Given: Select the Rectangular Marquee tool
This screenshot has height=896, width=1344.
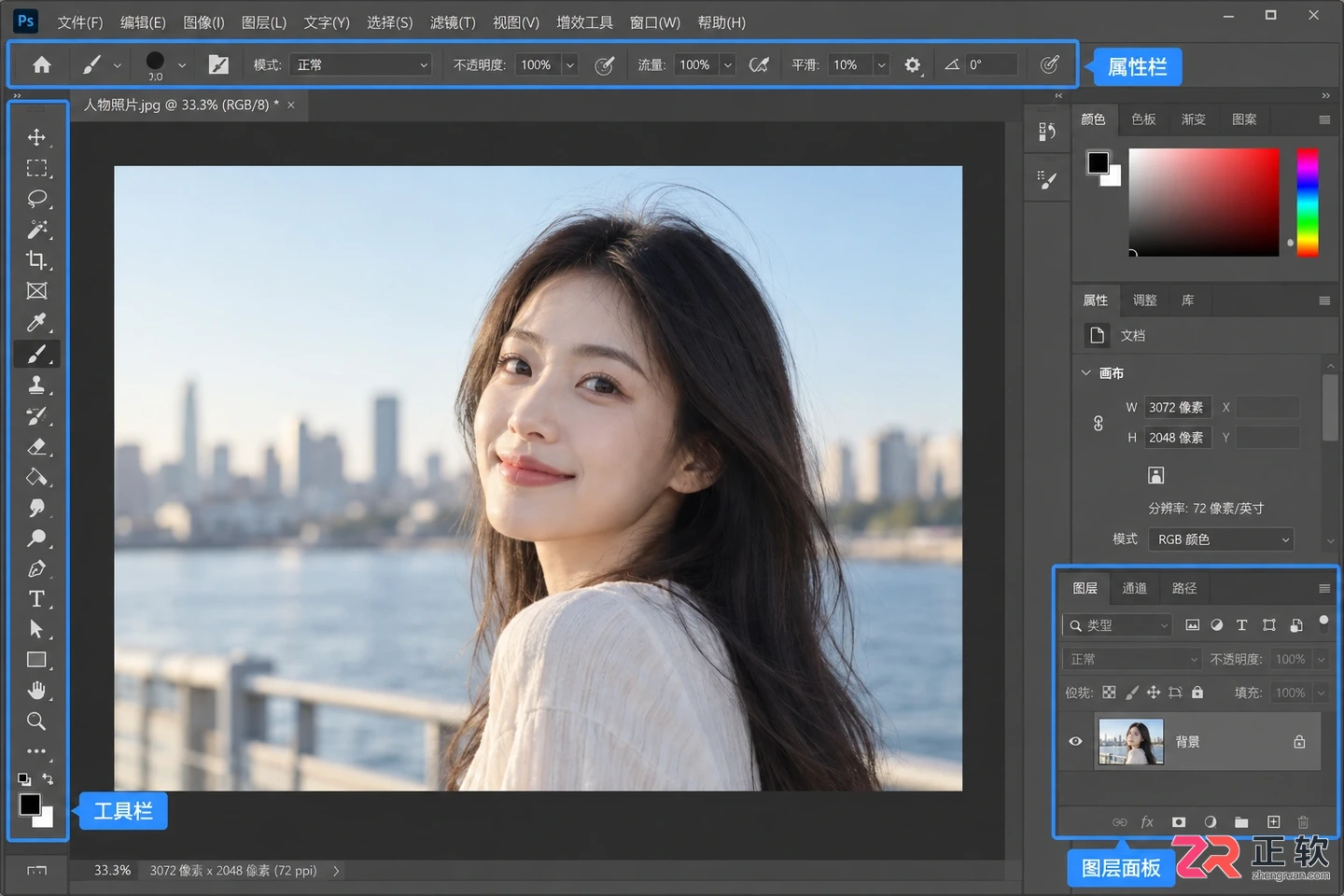Looking at the screenshot, I should pyautogui.click(x=36, y=168).
